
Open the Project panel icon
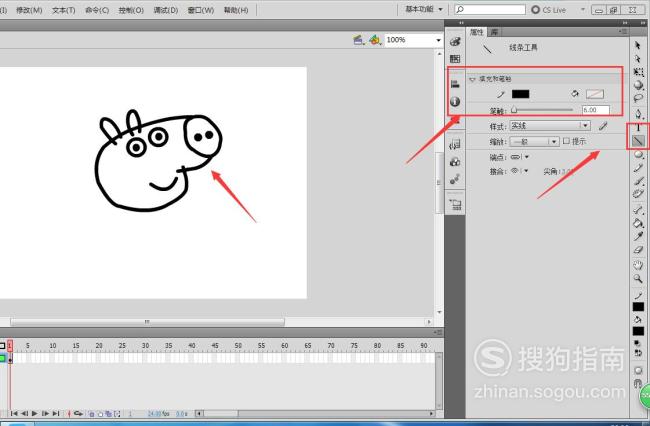(x=455, y=204)
